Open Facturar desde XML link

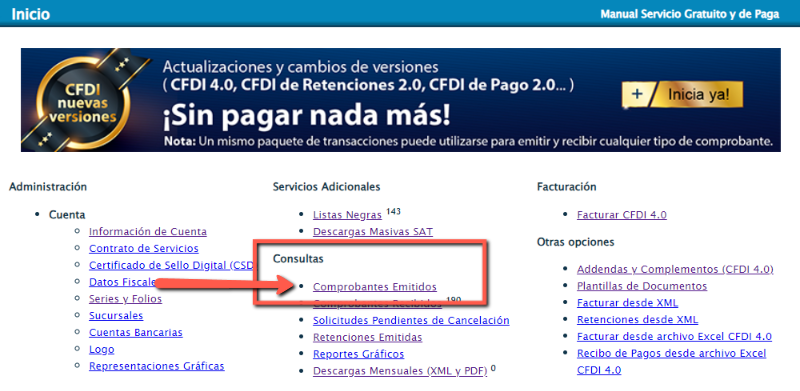(628, 303)
